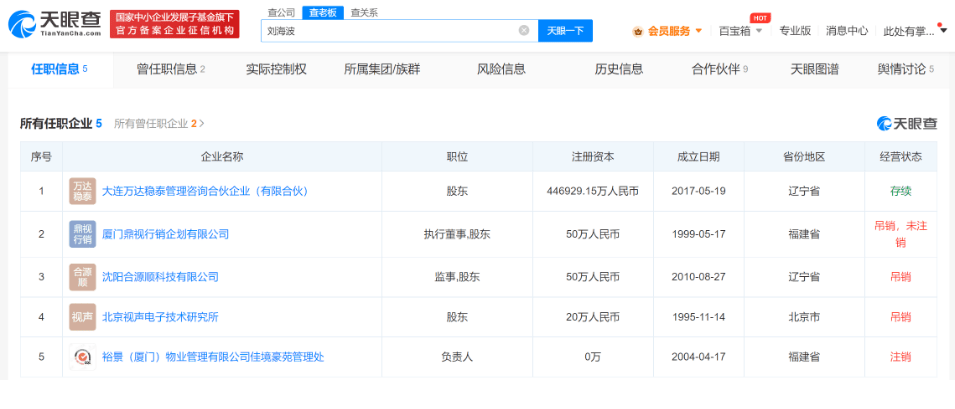
Task: Switch to the 曾任职信息 tab
Action: pos(170,69)
